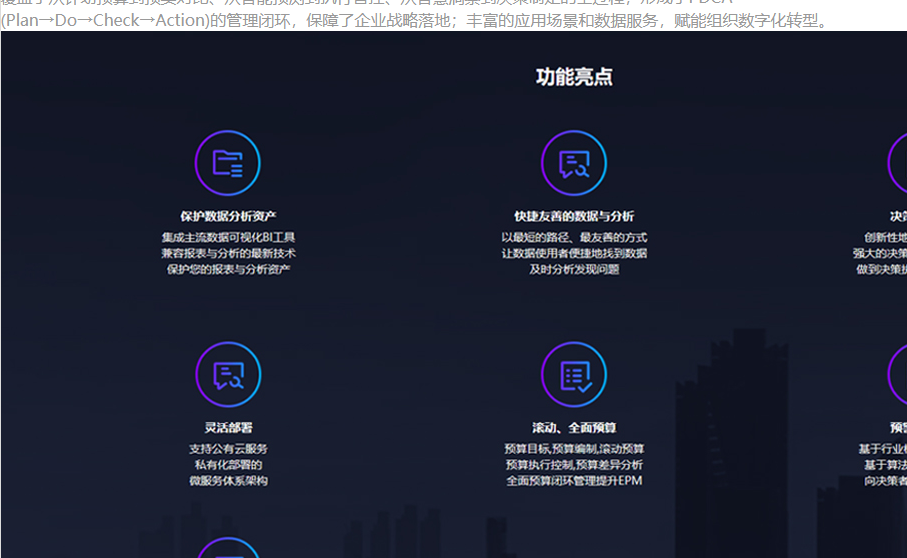Select the 灵活部署 feature title
Image resolution: width=907 pixels, height=558 pixels.
[x=228, y=428]
